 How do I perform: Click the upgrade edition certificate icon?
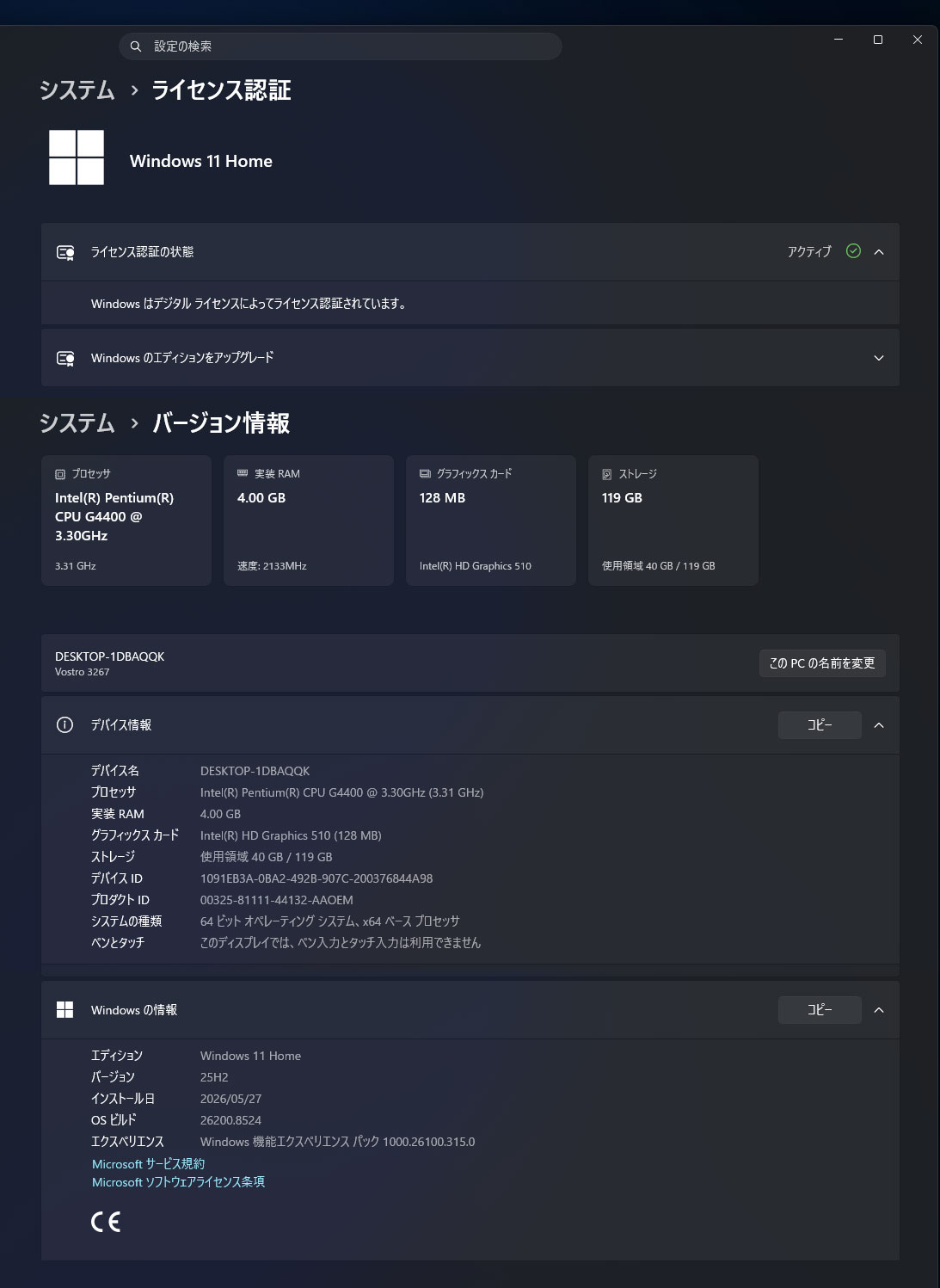(65, 358)
